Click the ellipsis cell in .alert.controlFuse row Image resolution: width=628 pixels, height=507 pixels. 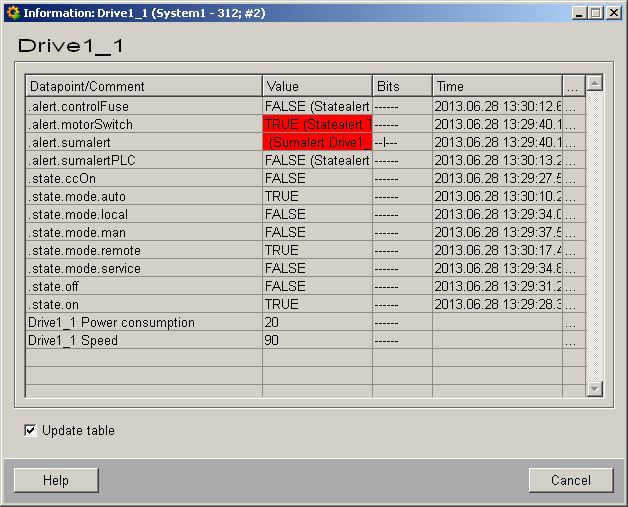click(x=574, y=106)
